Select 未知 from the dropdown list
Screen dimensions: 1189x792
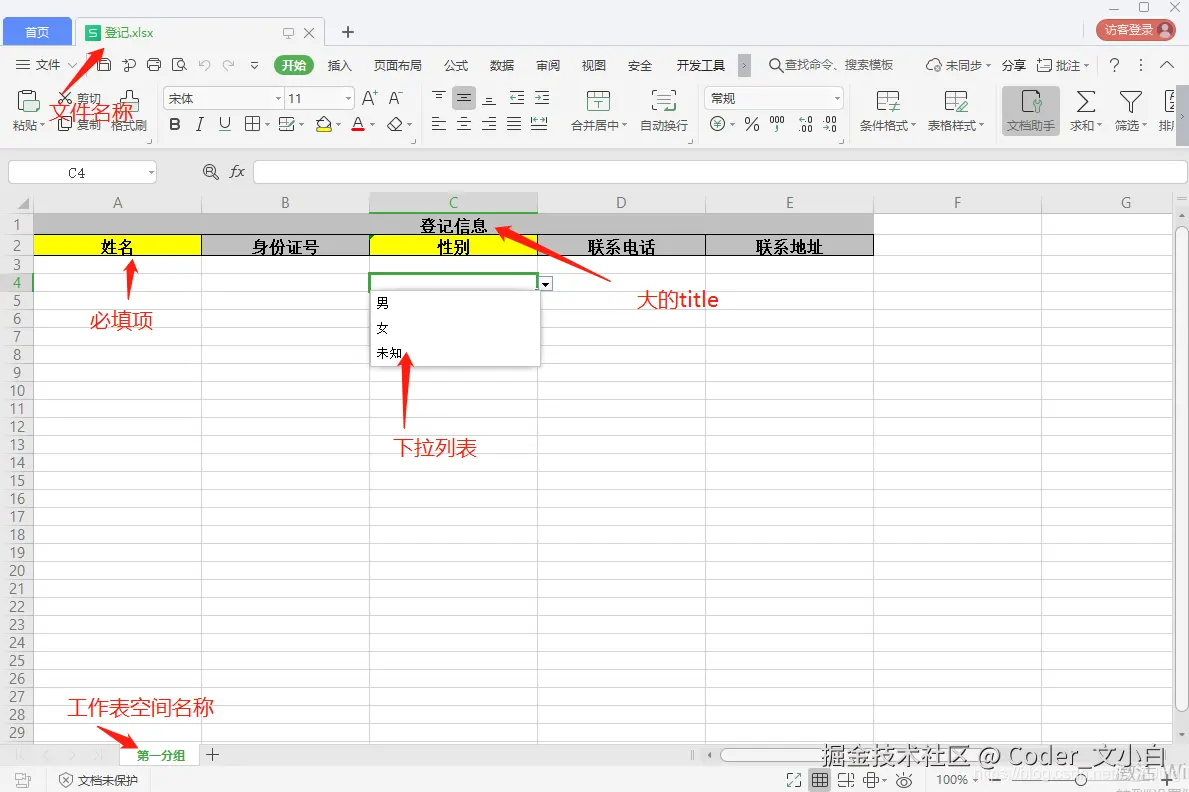point(455,354)
